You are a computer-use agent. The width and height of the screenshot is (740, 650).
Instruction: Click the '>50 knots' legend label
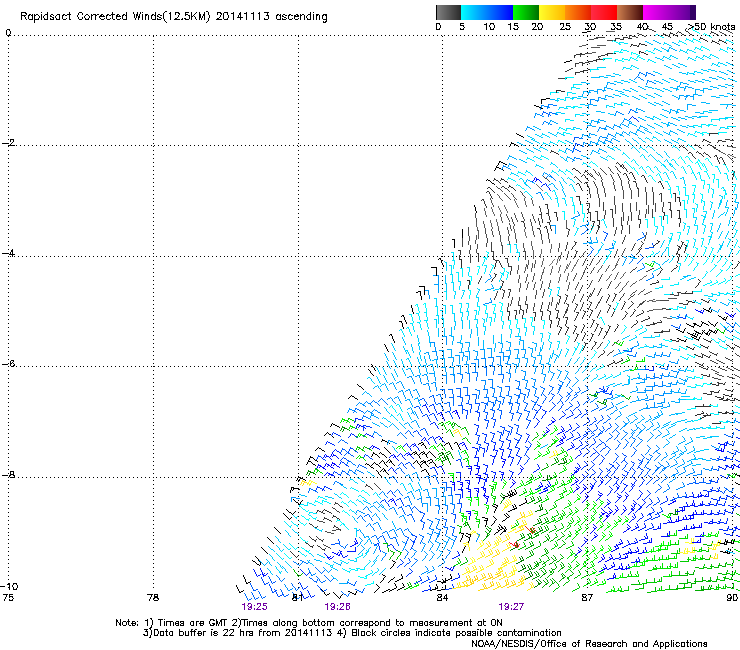coord(712,26)
